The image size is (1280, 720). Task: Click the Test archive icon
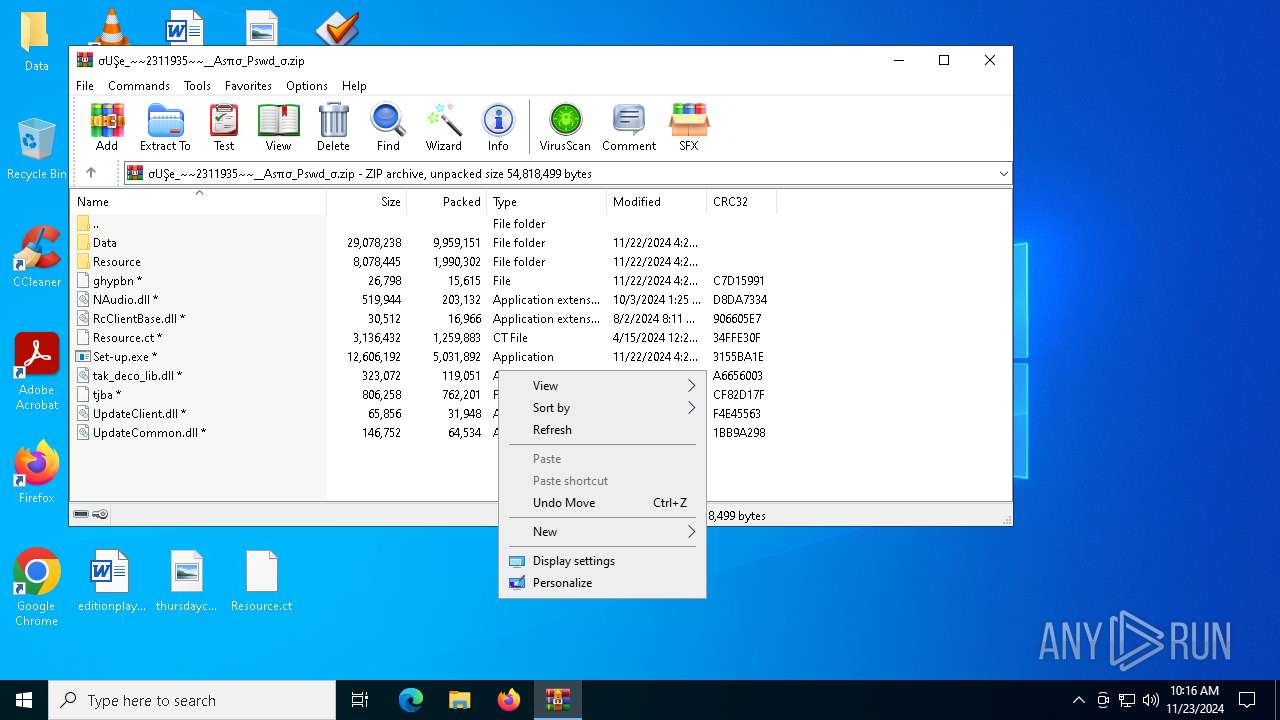coord(224,127)
